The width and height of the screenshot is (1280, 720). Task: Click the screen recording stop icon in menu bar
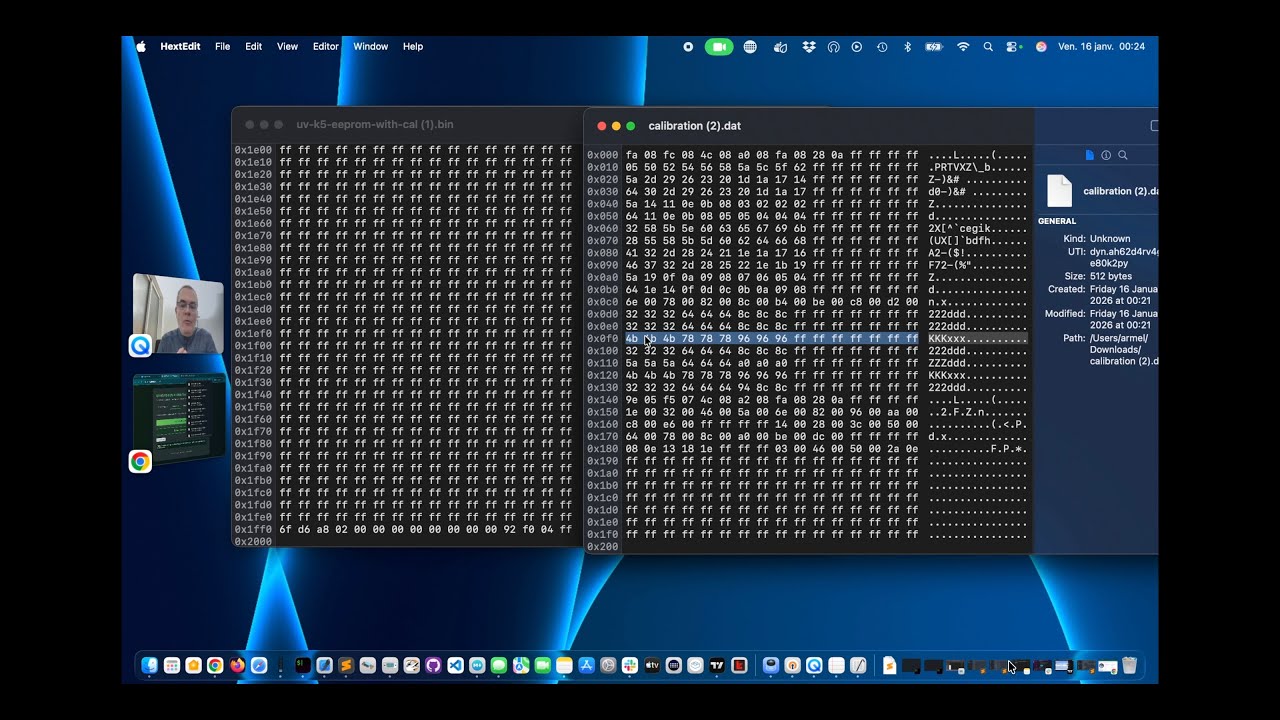pos(688,46)
